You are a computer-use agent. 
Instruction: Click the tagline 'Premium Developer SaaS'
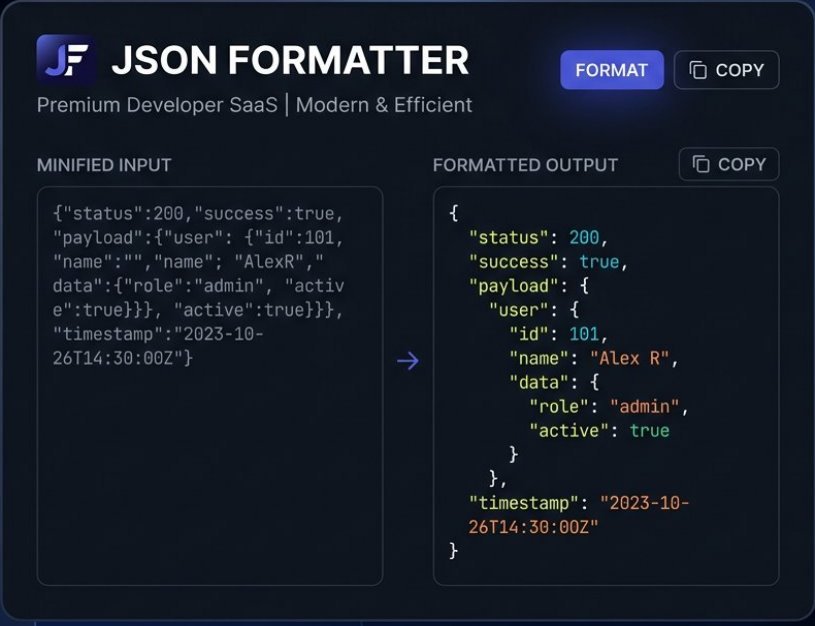pyautogui.click(x=157, y=105)
